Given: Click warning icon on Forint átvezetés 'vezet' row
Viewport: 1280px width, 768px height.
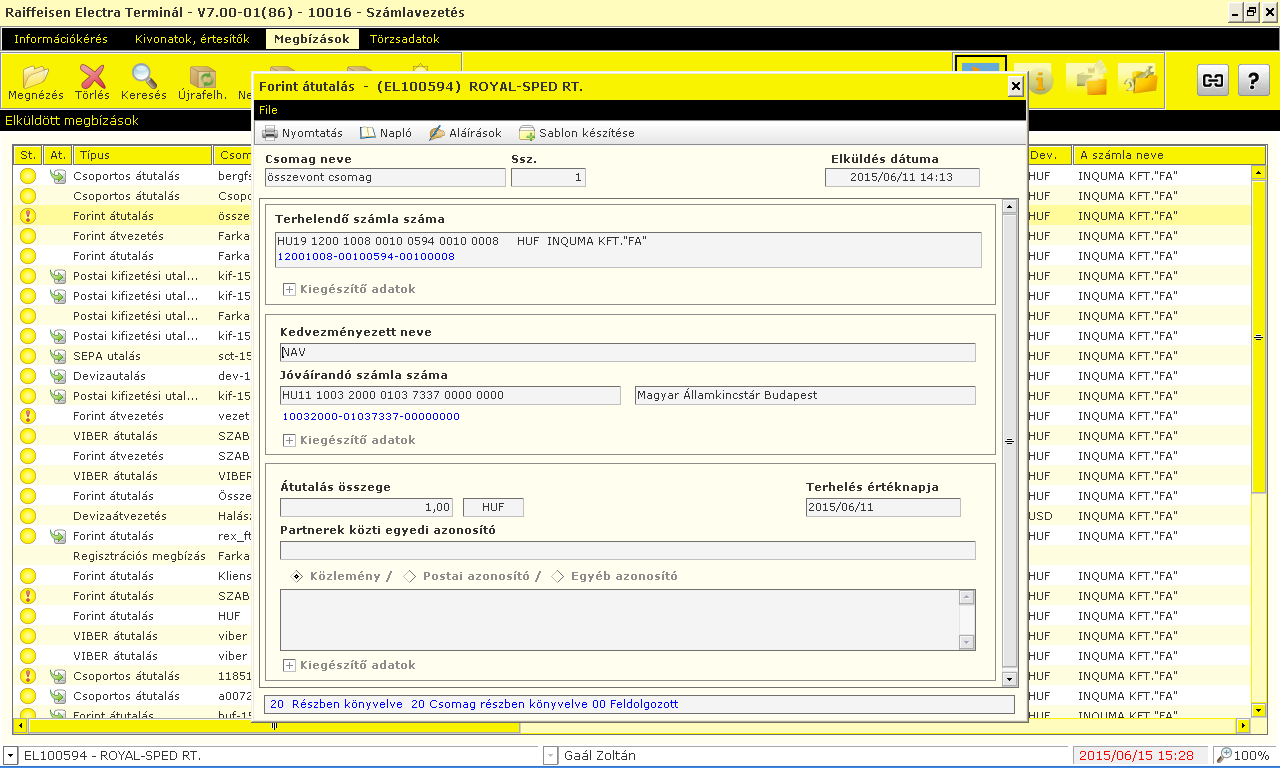Looking at the screenshot, I should tap(28, 416).
